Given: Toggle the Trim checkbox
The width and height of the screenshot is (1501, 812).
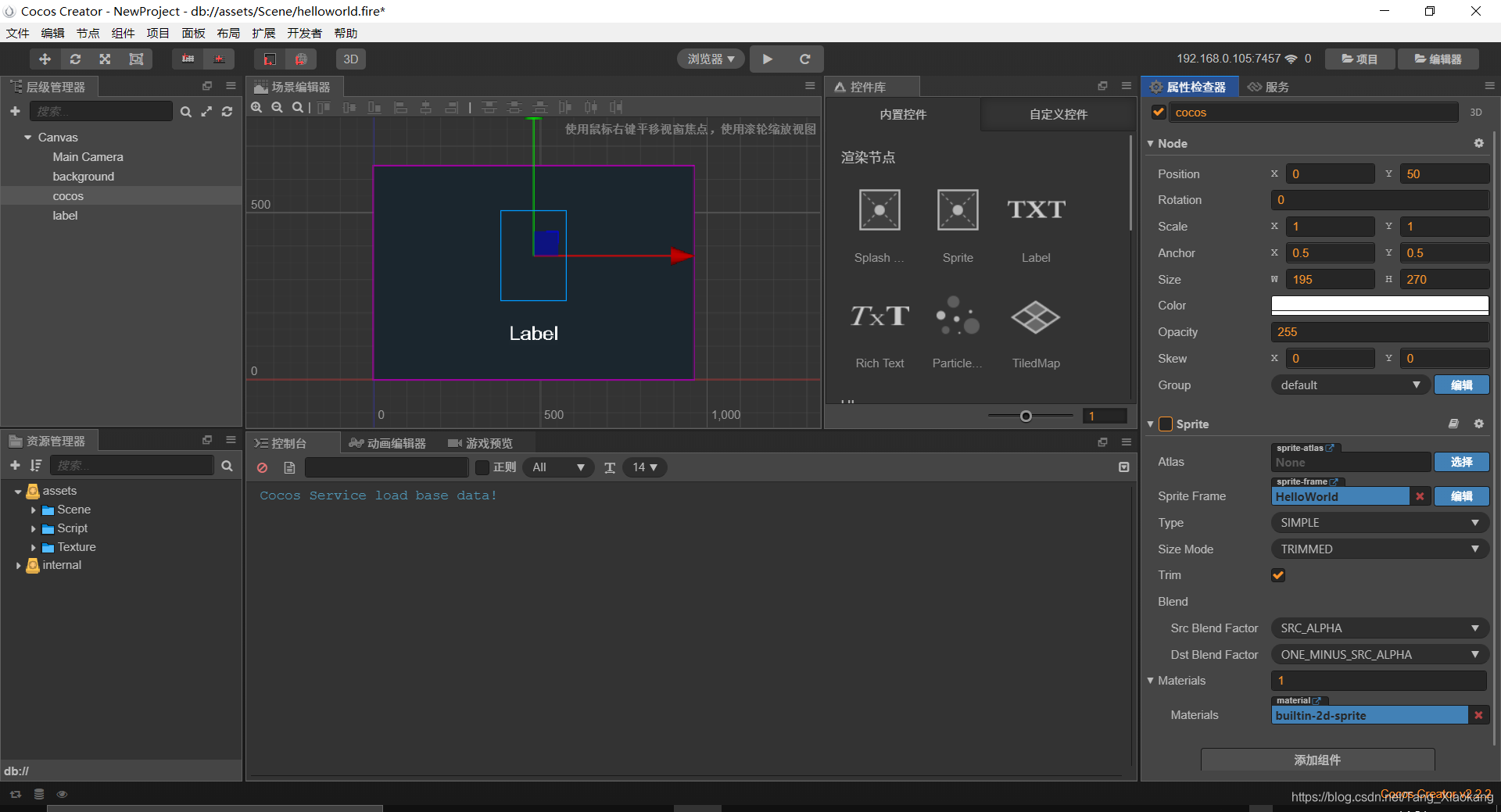Looking at the screenshot, I should point(1278,575).
